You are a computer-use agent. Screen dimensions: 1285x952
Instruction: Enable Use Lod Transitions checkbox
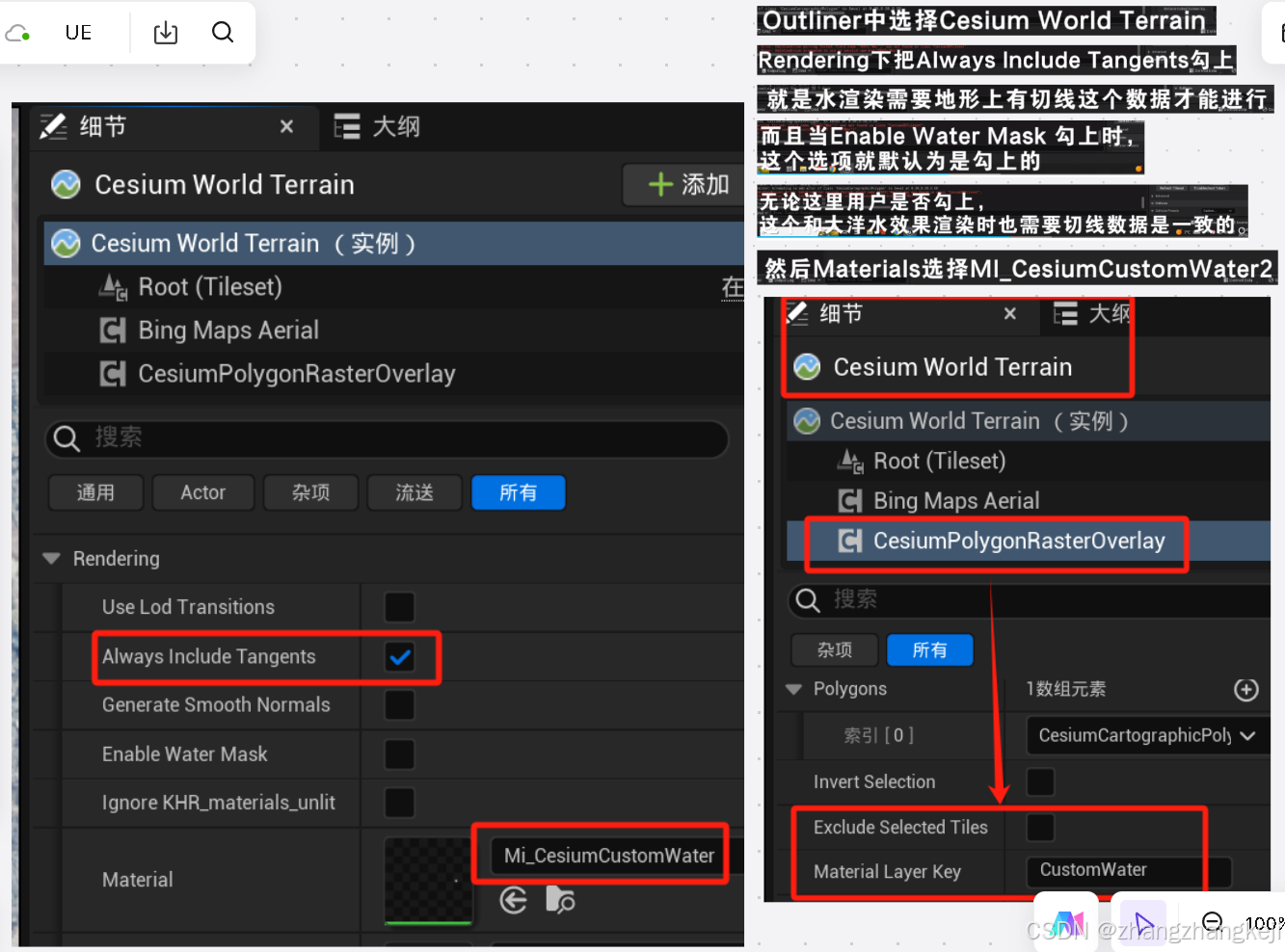tap(399, 607)
